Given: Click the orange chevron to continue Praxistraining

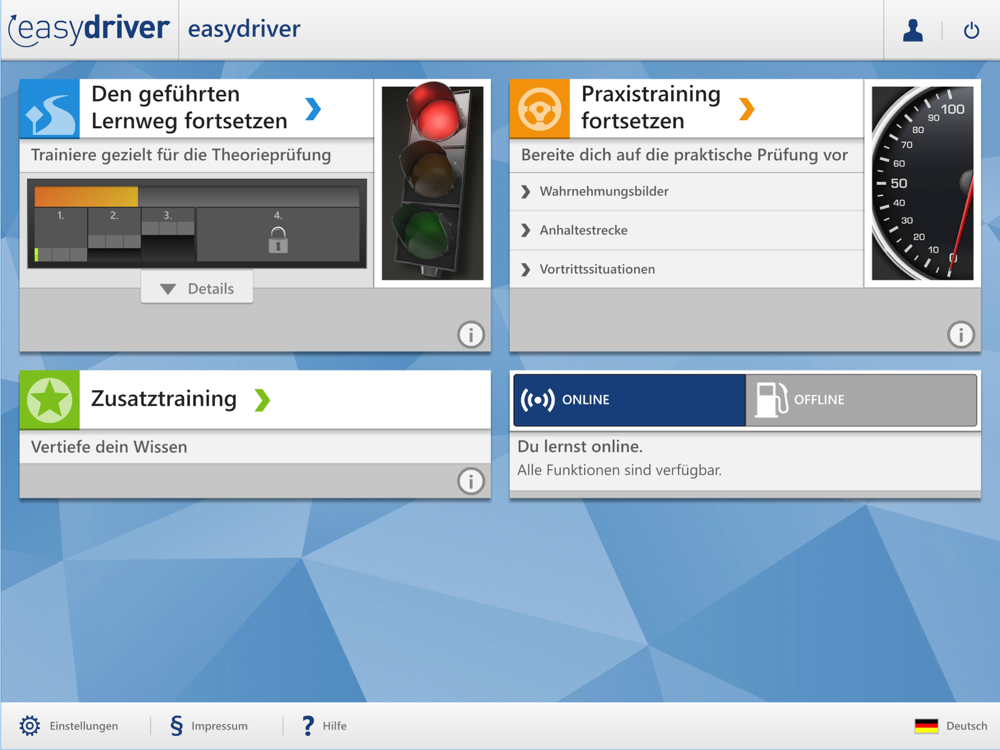Looking at the screenshot, I should coord(747,109).
